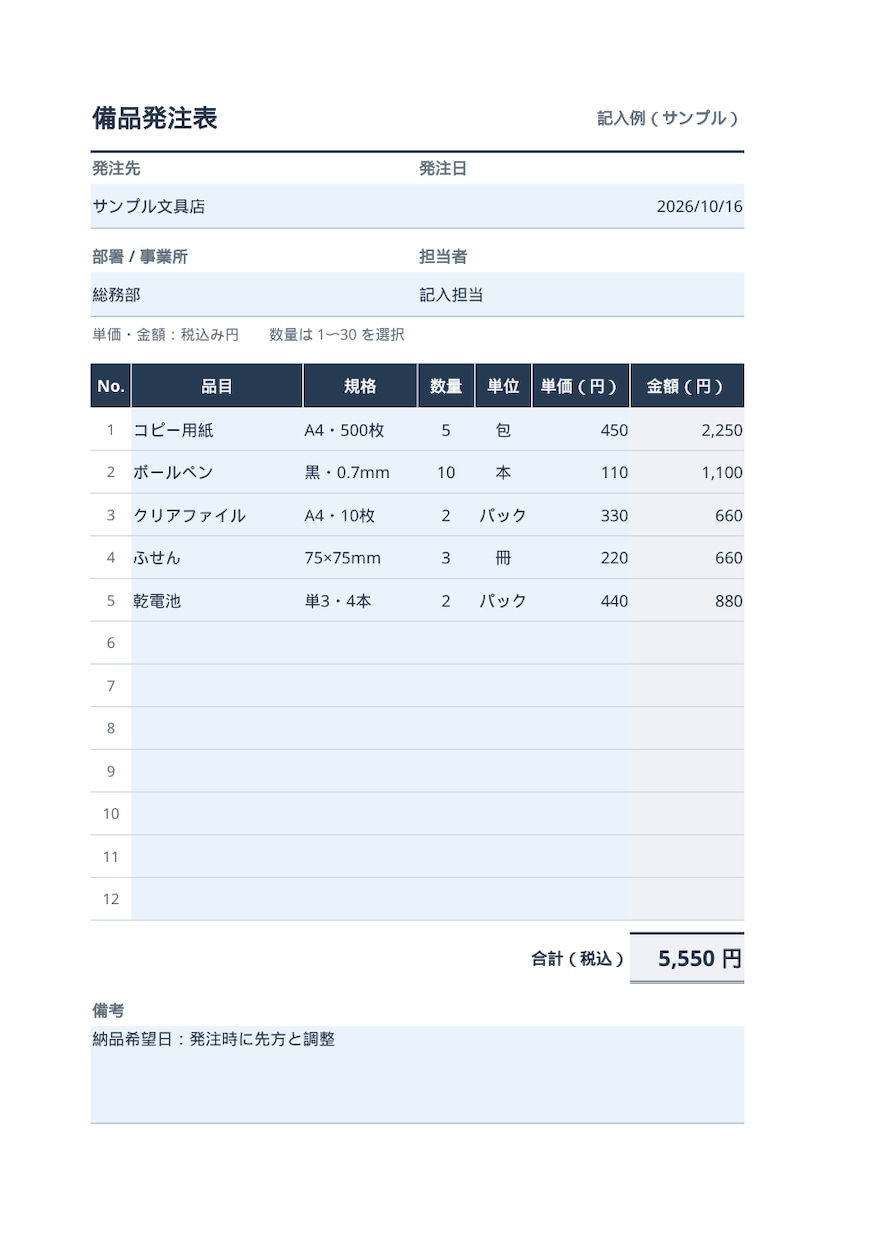Image resolution: width=877 pixels, height=1240 pixels.
Task: Click the 単価（円）column header
Action: point(580,386)
